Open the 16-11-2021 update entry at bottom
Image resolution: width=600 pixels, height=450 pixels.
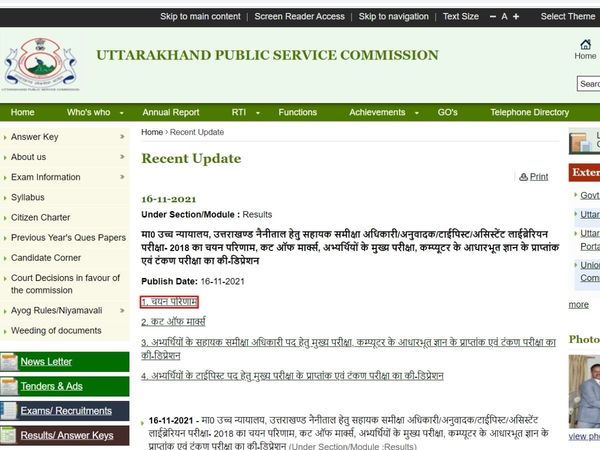(348, 433)
